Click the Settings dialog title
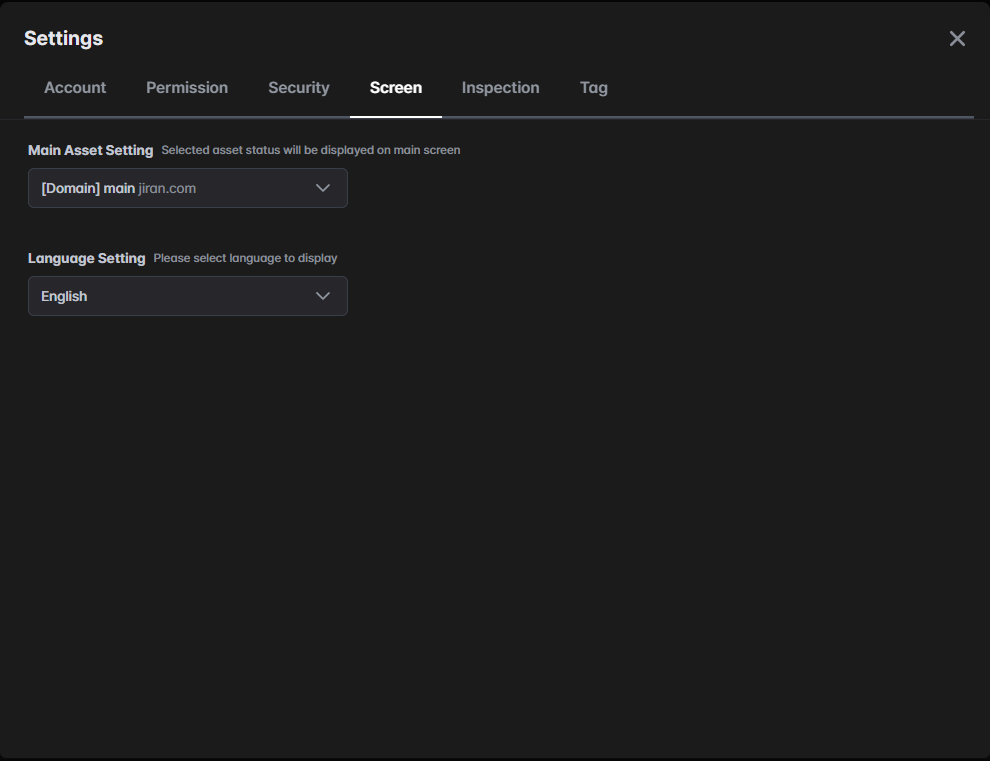Image resolution: width=990 pixels, height=761 pixels. (63, 39)
